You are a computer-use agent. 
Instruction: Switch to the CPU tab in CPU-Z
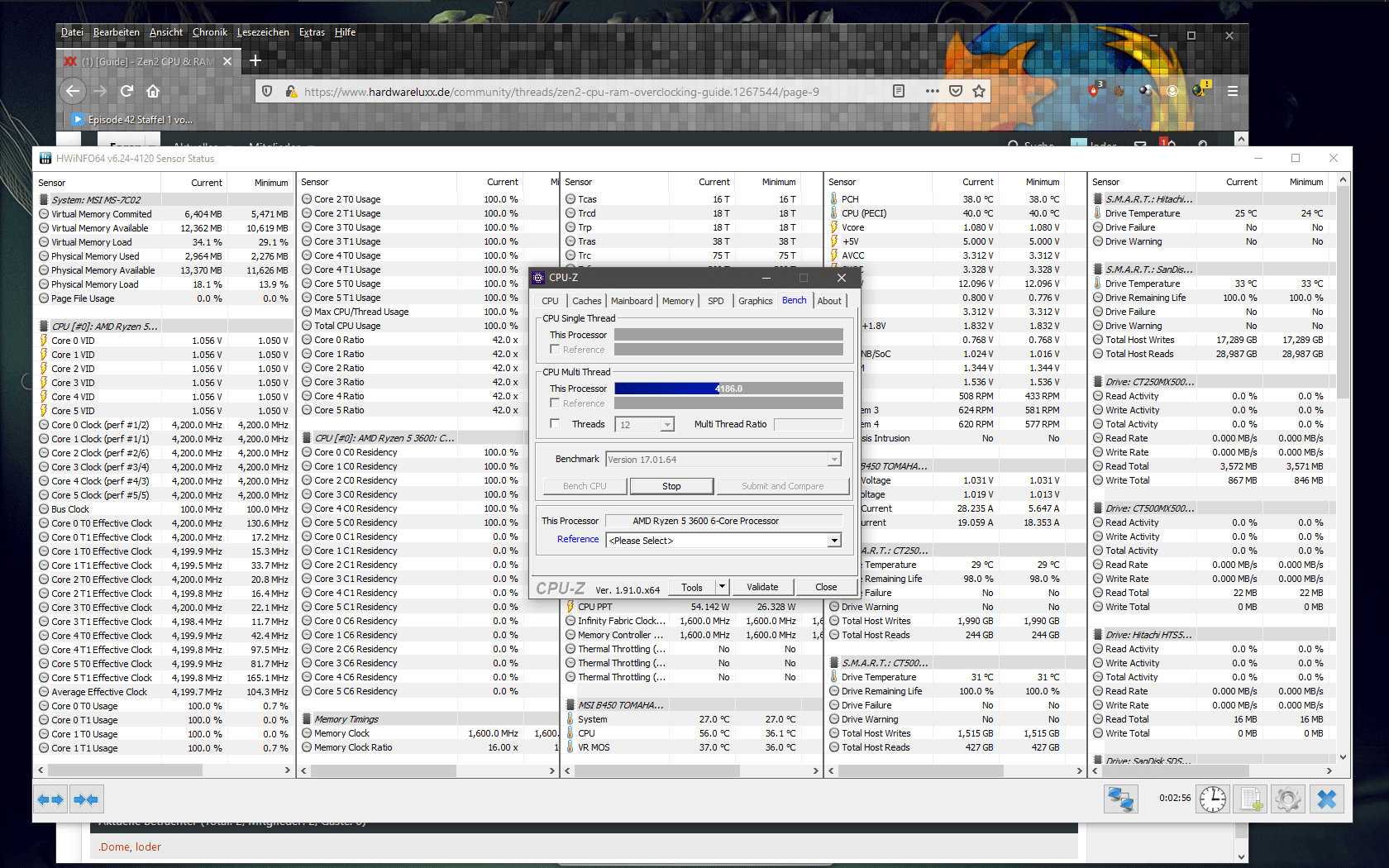pos(550,301)
